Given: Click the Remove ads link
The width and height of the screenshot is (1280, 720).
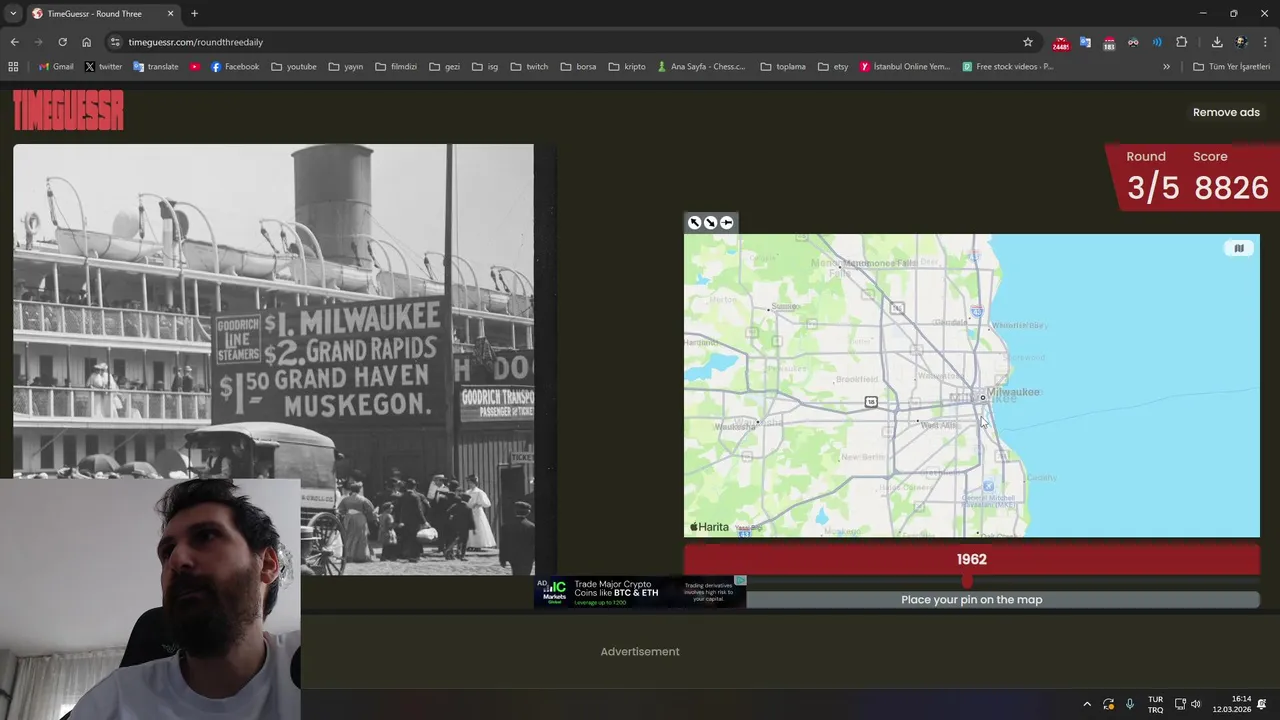Looking at the screenshot, I should (1226, 112).
